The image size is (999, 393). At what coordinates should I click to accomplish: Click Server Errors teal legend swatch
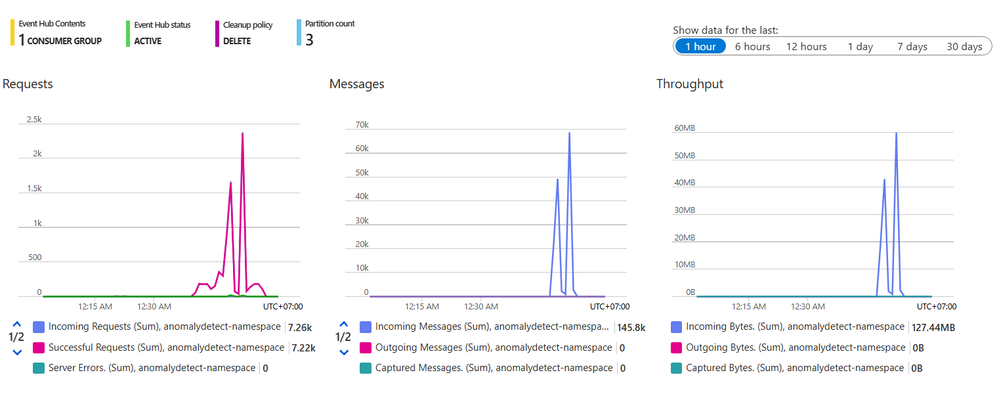pos(38,368)
